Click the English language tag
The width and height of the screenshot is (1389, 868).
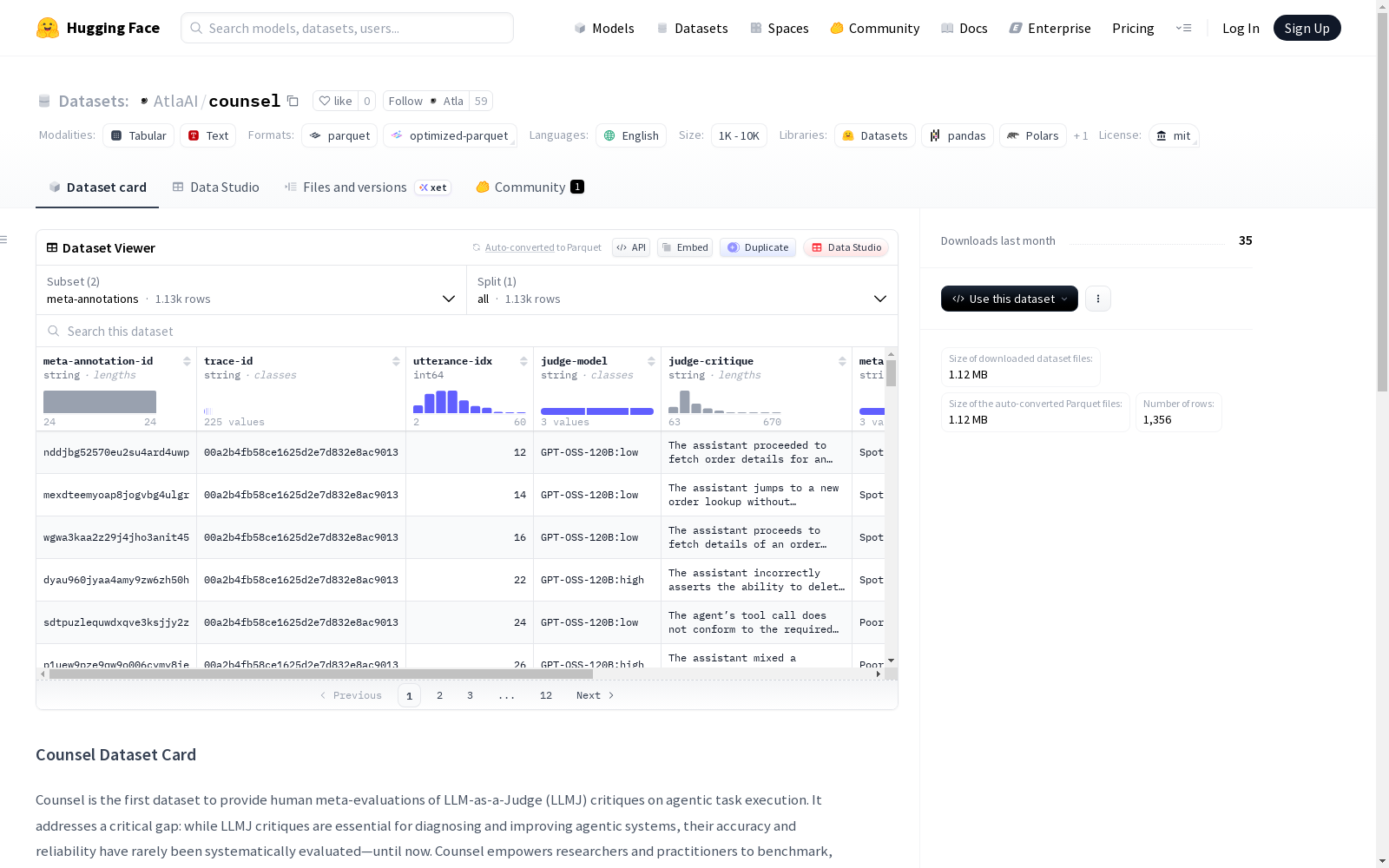631,135
